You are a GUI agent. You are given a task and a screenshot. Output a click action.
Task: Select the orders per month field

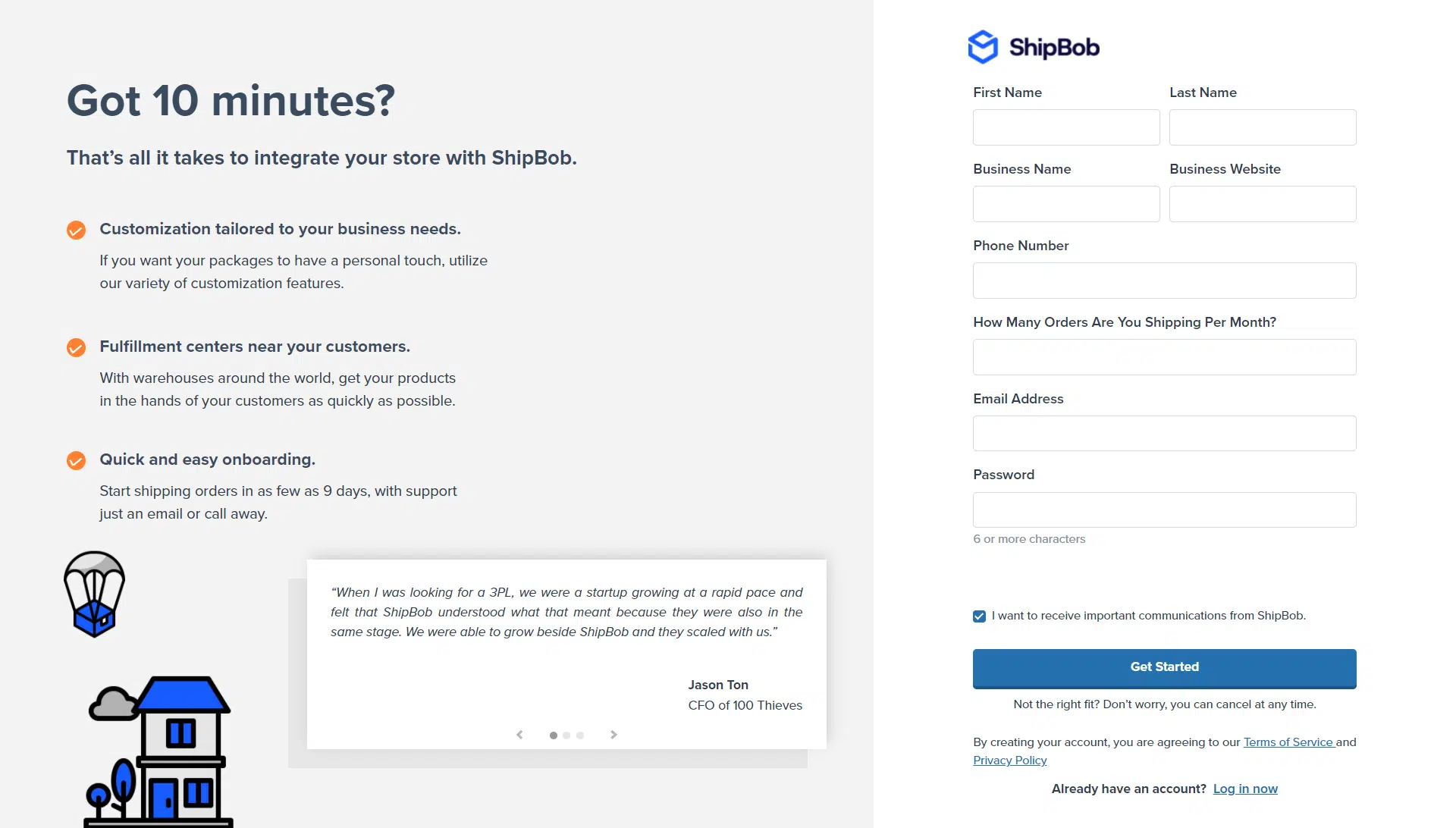pos(1164,357)
